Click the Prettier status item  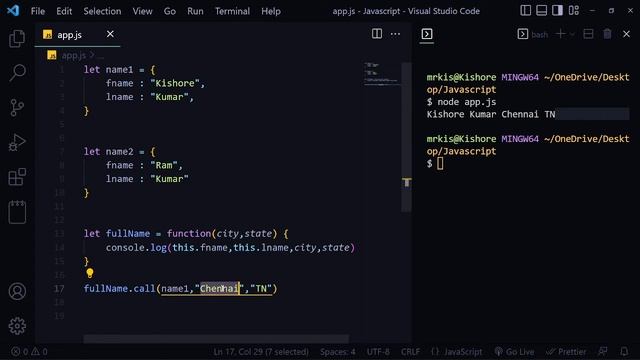tap(566, 351)
